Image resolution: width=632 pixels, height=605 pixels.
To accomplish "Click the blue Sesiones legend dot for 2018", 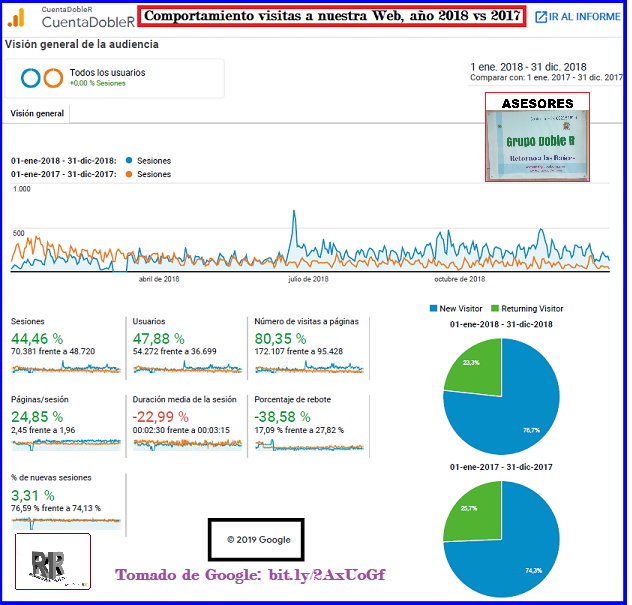I will click(x=129, y=160).
